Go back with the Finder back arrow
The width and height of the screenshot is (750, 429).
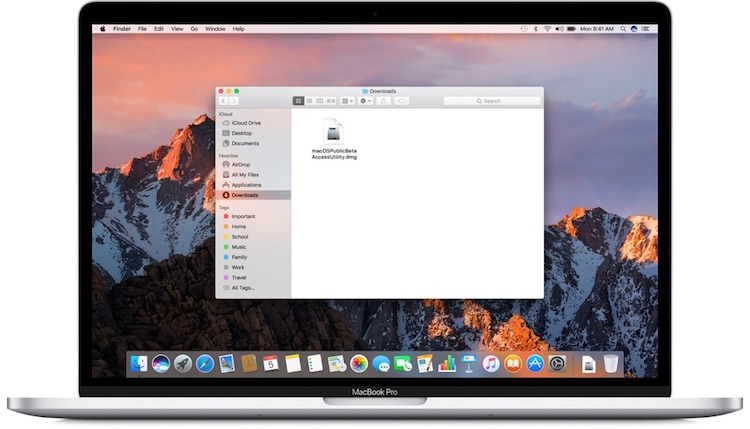tap(224, 101)
